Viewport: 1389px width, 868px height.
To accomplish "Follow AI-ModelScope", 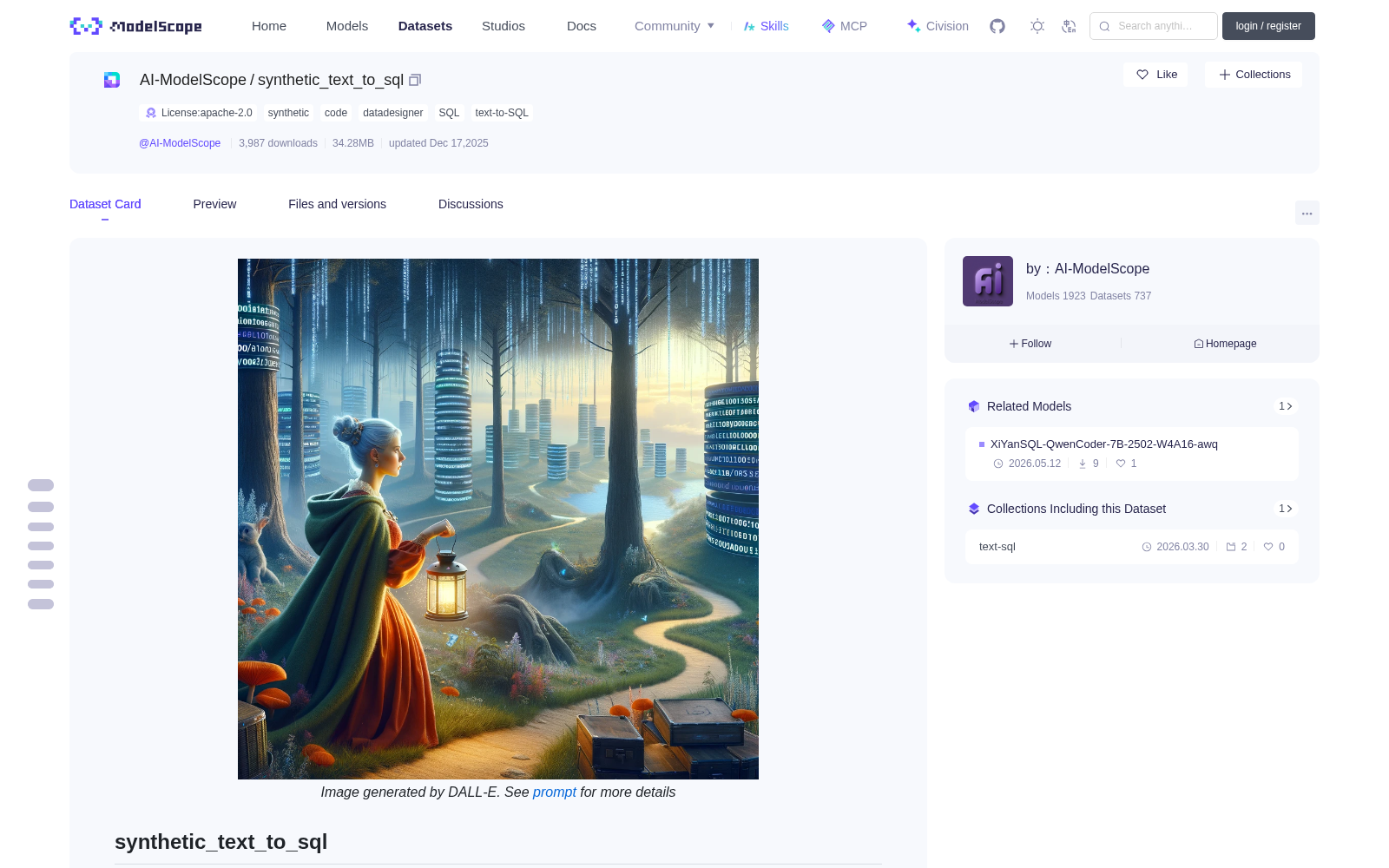I will (1030, 344).
